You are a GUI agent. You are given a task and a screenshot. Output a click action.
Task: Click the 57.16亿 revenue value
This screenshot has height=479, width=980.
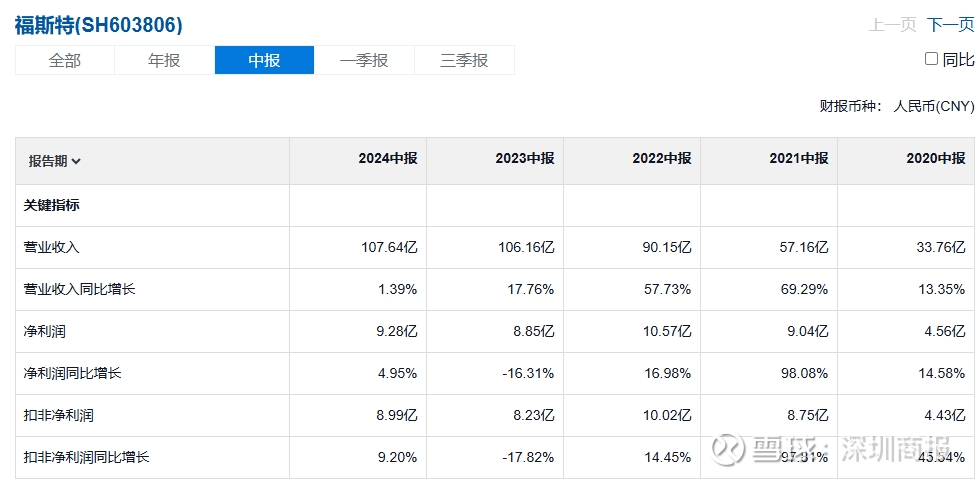(804, 247)
